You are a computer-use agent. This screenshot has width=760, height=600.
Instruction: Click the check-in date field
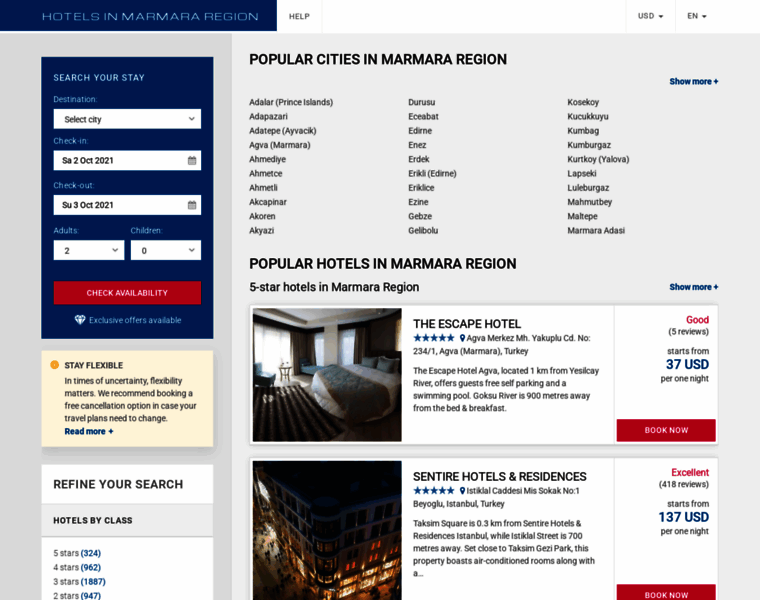tap(127, 160)
